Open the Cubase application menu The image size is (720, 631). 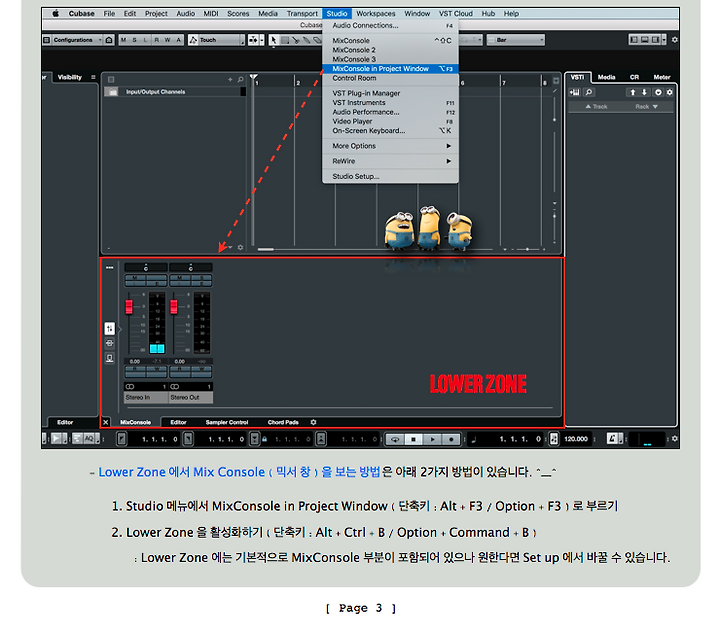click(x=81, y=13)
